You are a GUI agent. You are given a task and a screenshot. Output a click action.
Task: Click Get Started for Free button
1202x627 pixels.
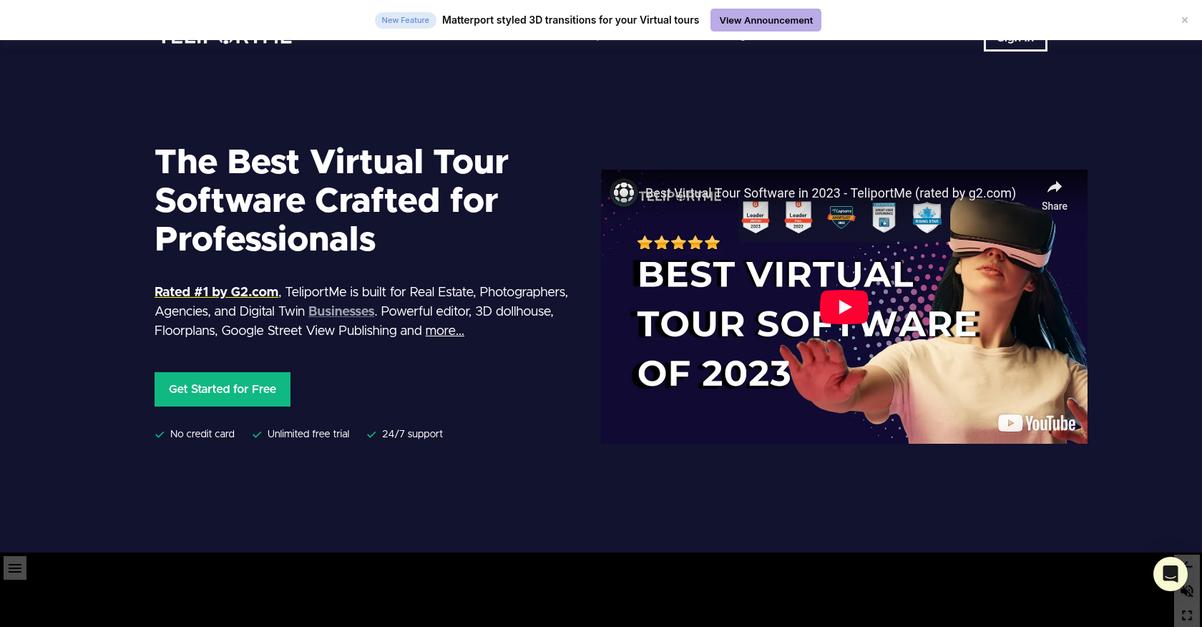pyautogui.click(x=222, y=389)
